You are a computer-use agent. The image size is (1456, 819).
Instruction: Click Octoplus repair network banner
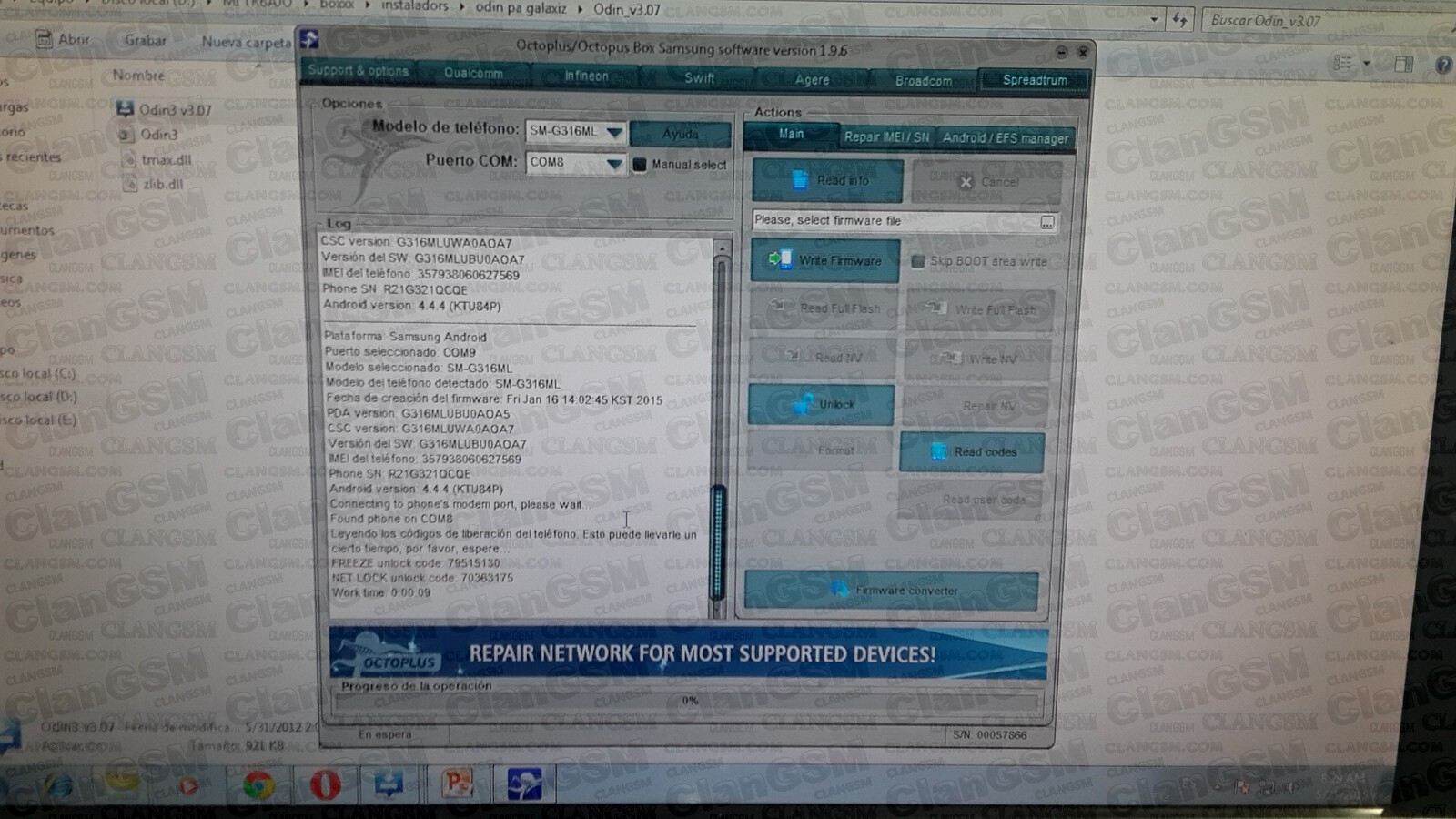(x=688, y=652)
